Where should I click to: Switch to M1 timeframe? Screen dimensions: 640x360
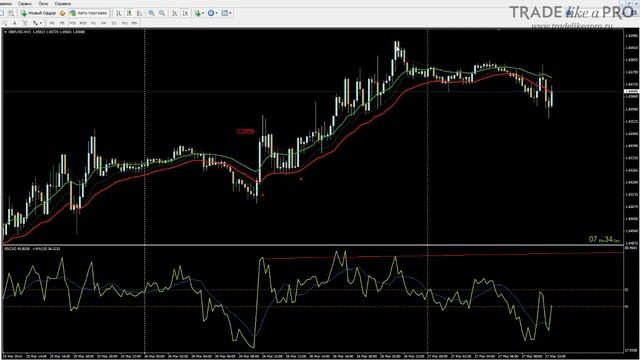point(52,23)
